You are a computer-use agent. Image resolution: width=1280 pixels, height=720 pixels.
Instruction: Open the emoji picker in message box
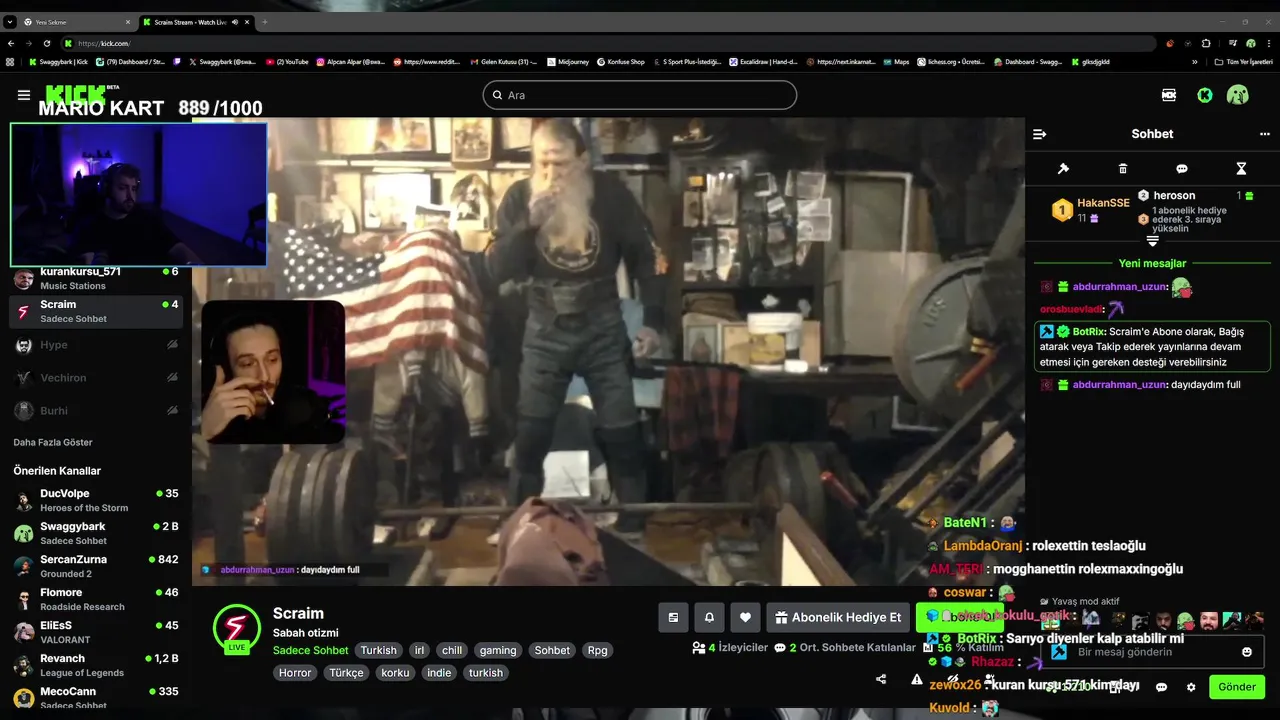click(x=1246, y=652)
